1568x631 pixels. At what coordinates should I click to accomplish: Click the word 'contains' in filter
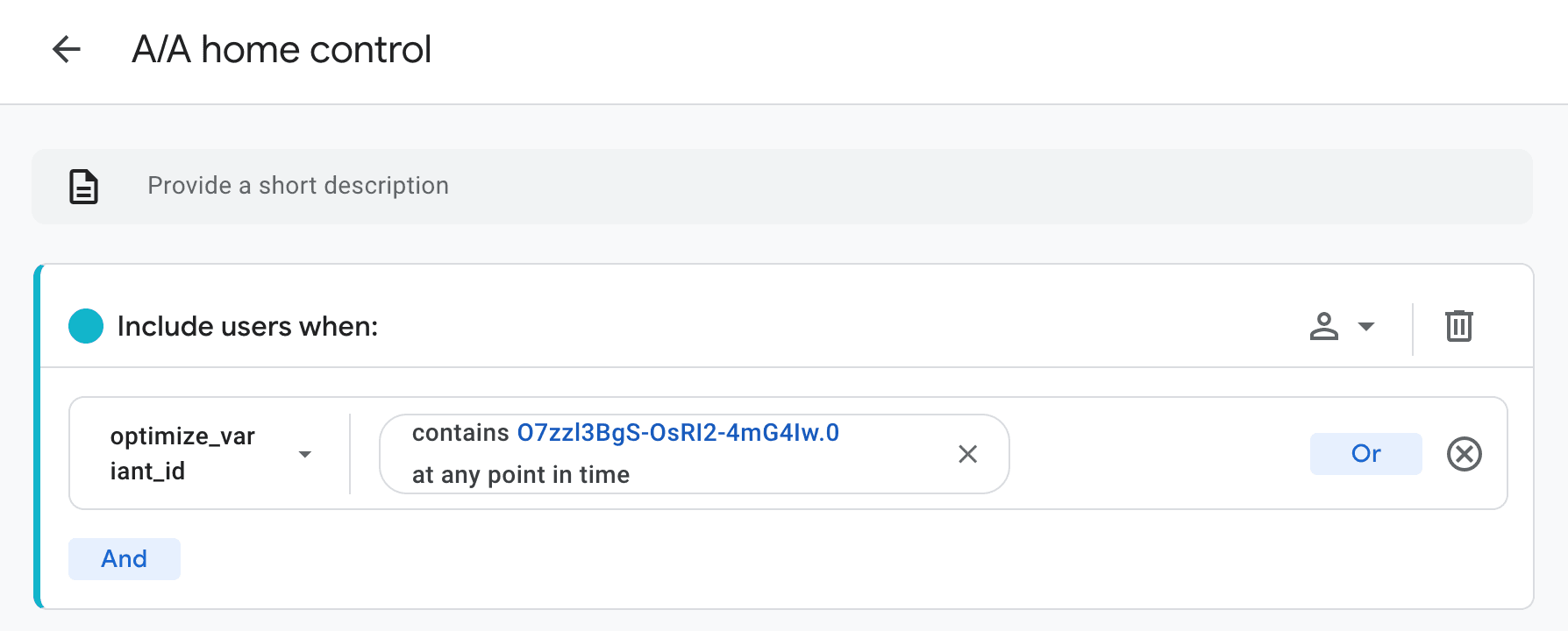coord(460,433)
